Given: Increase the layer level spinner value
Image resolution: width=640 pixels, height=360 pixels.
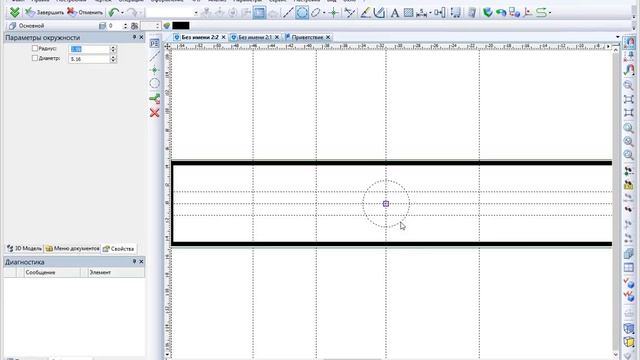Looking at the screenshot, I should (125, 24).
